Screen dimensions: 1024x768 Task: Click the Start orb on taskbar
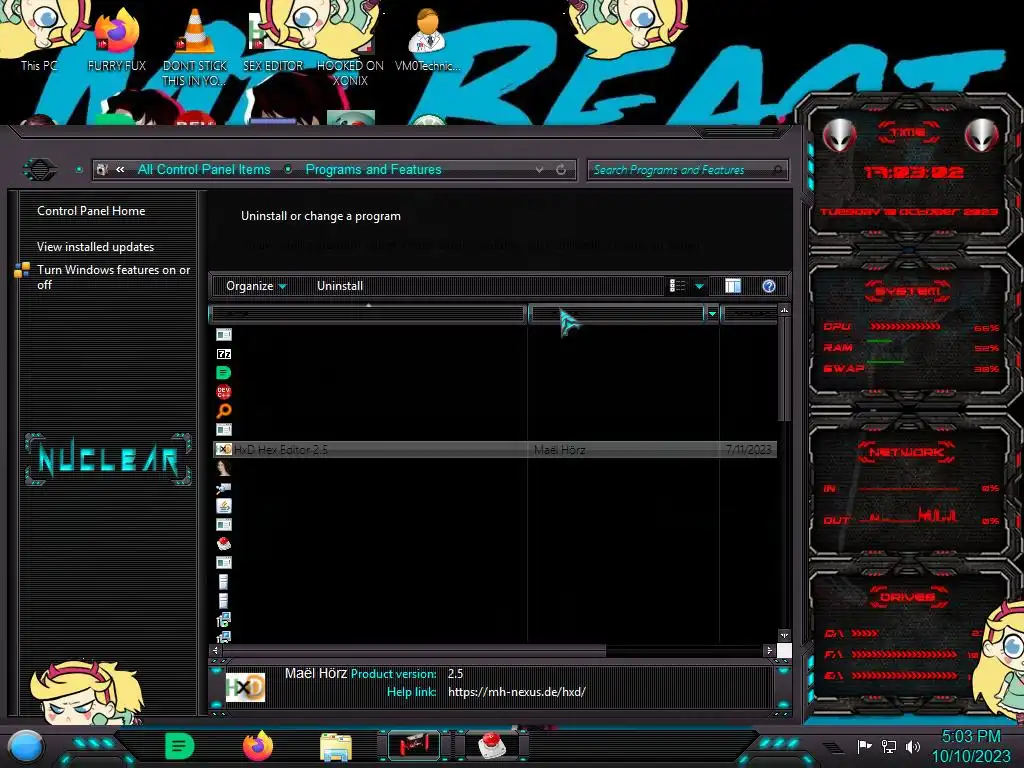tap(26, 747)
